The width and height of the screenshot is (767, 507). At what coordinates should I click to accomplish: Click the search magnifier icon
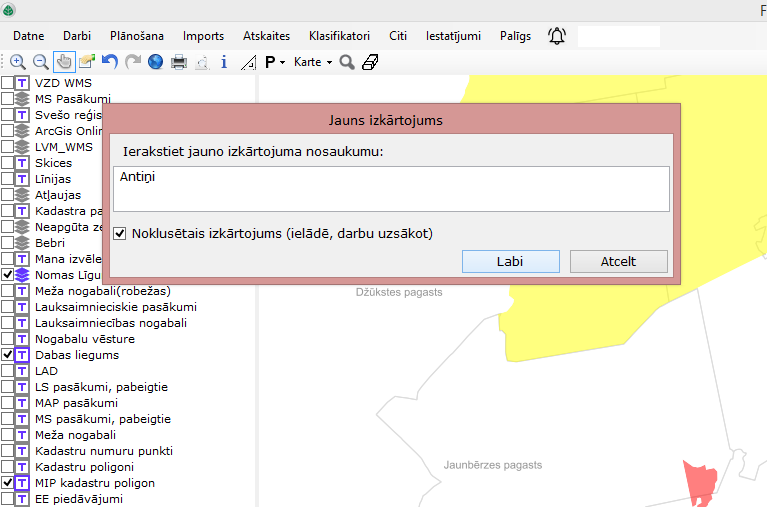(347, 62)
